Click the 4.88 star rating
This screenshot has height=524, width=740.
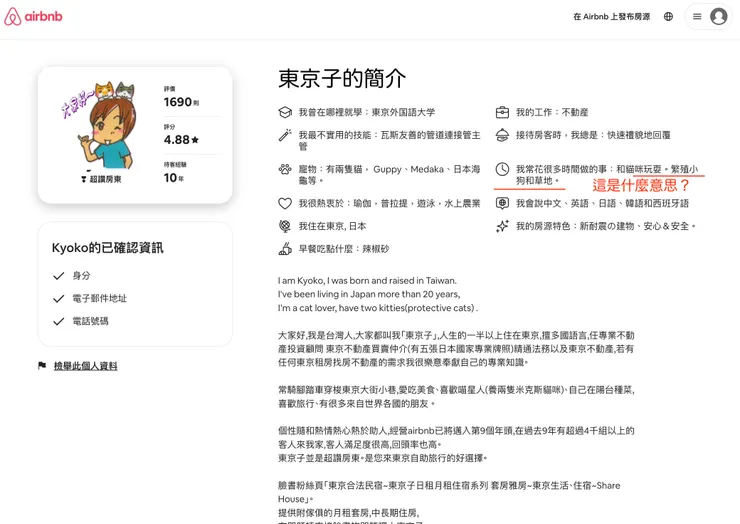[x=181, y=140]
